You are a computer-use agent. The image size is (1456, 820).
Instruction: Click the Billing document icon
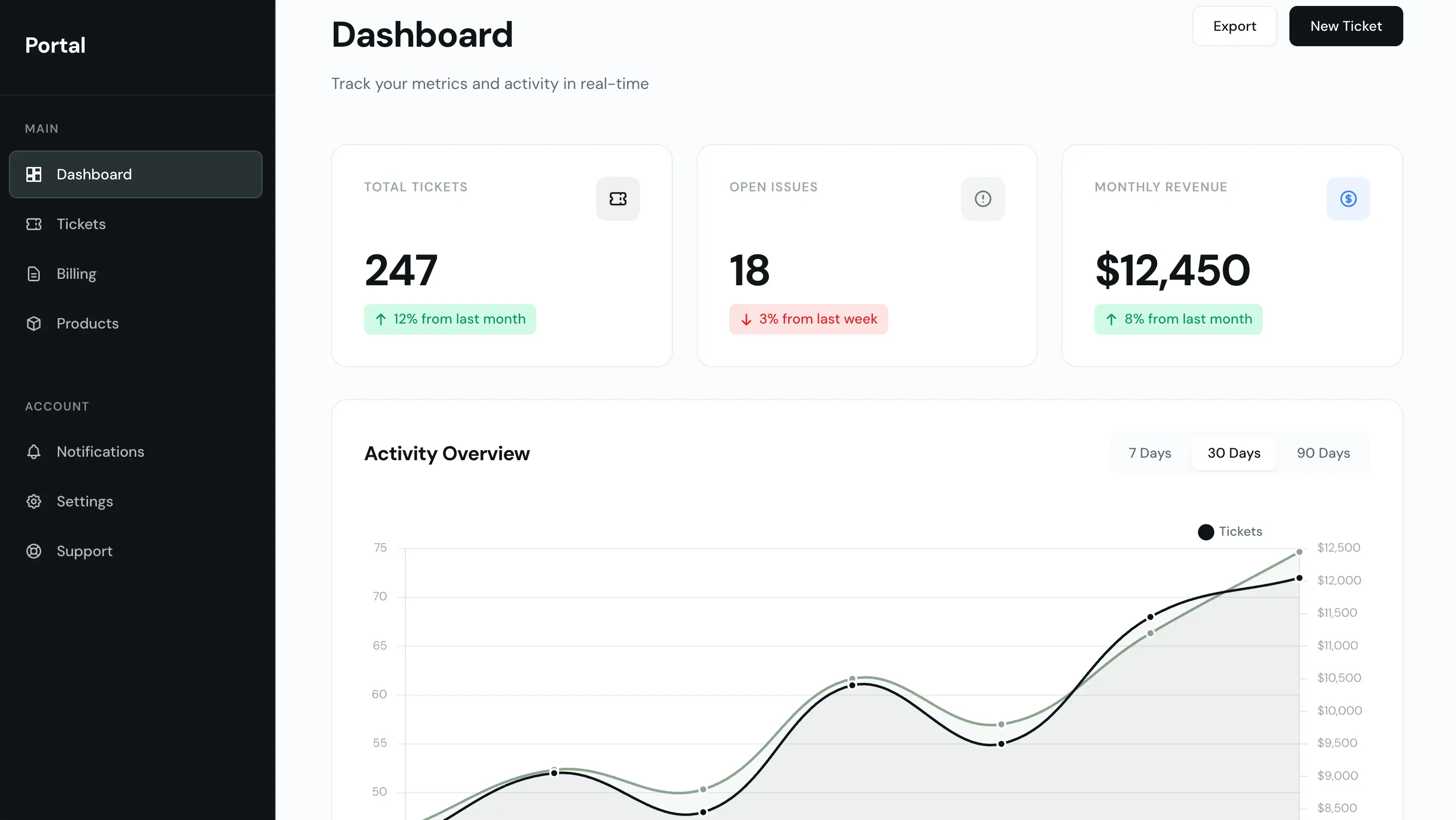pyautogui.click(x=34, y=274)
